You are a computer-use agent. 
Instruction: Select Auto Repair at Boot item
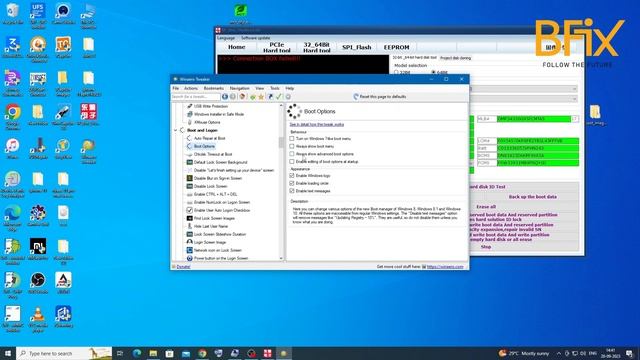point(209,138)
